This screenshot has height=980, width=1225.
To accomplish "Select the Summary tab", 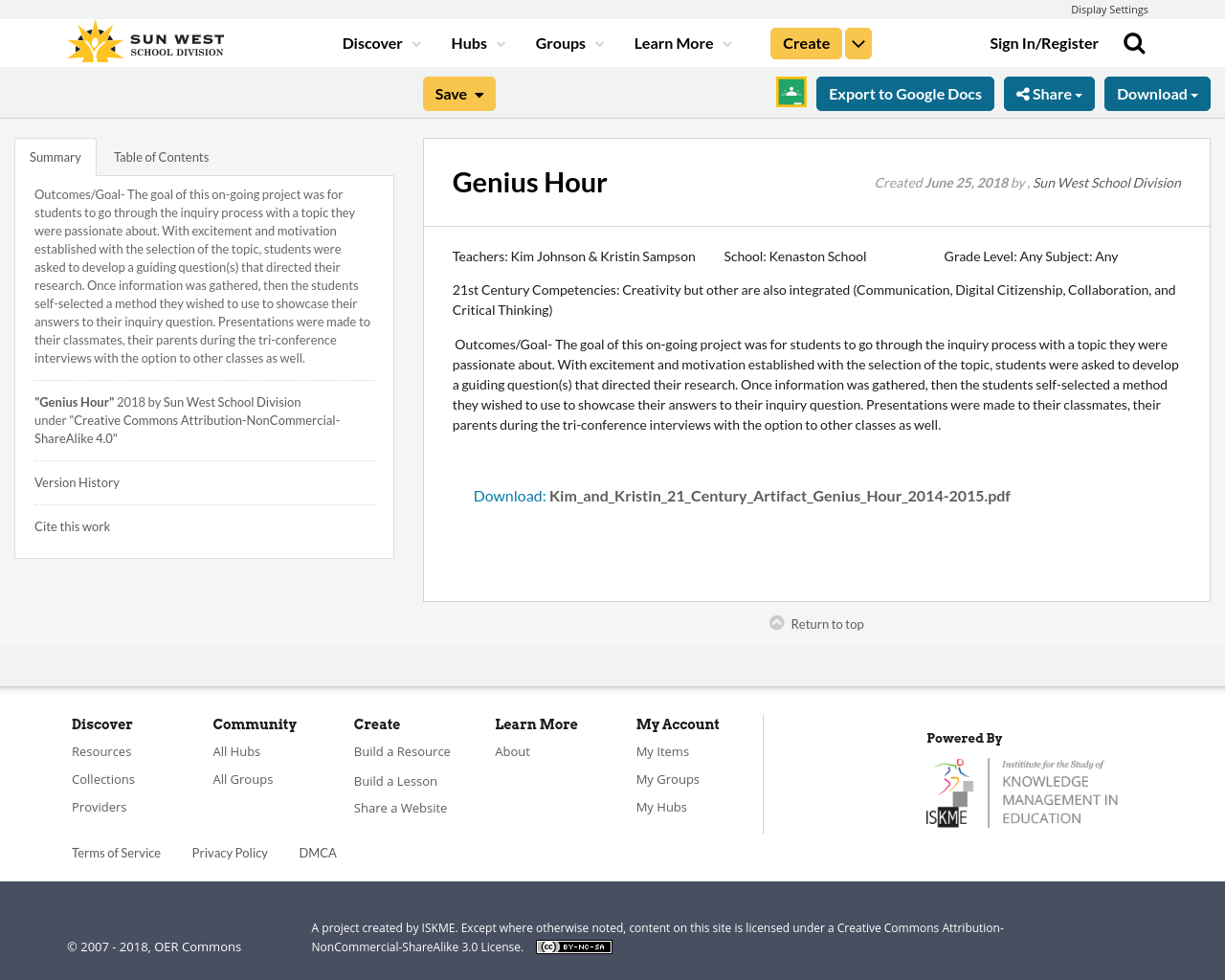I will pos(55,155).
